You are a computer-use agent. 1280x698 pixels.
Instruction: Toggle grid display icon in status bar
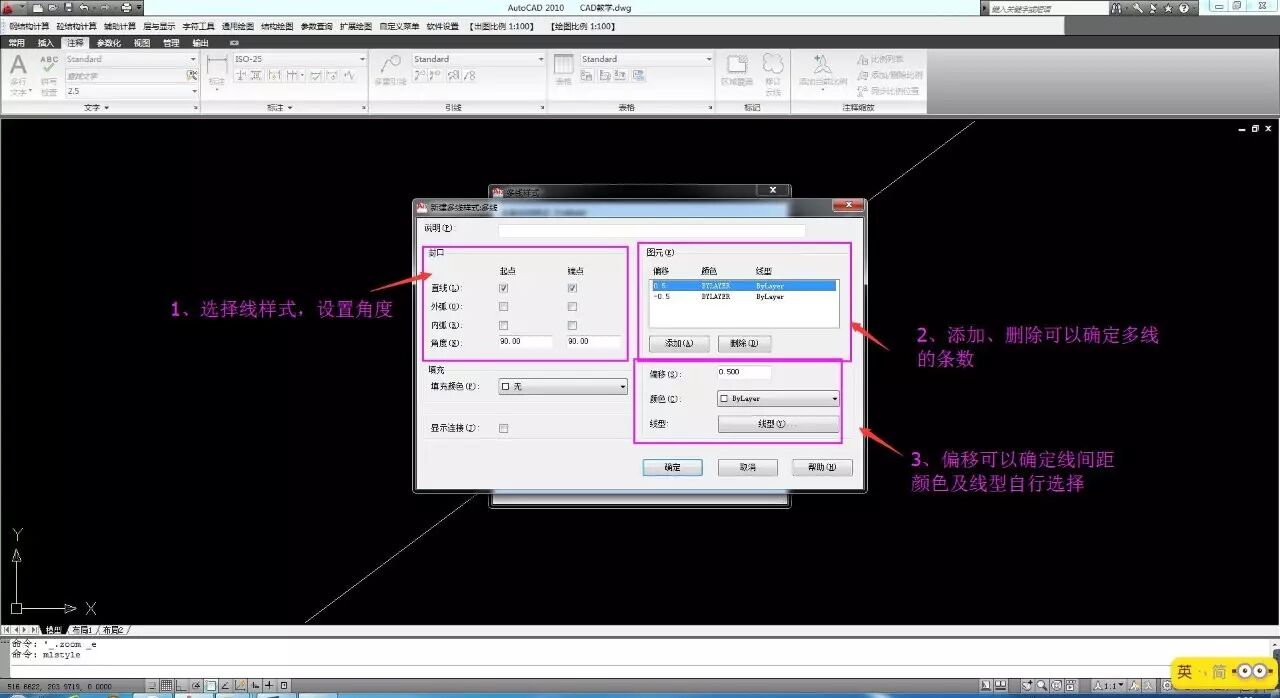[x=166, y=686]
